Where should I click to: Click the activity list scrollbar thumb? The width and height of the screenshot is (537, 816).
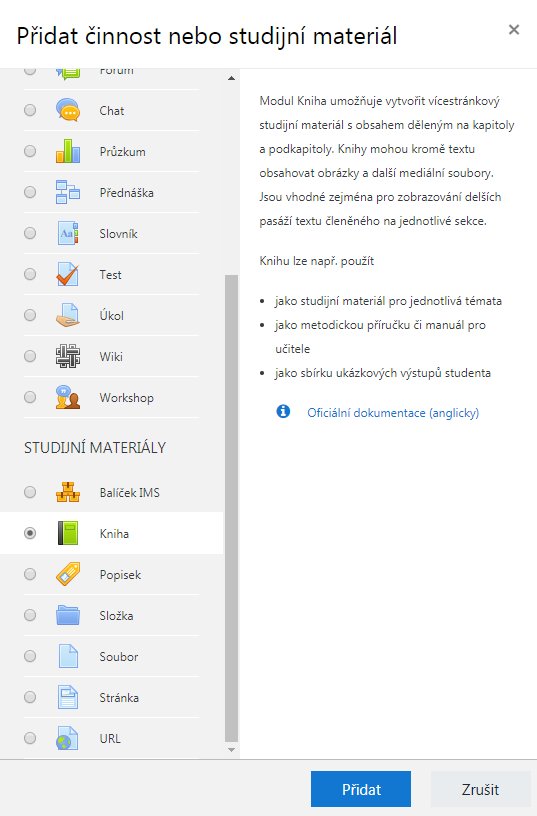[x=232, y=508]
